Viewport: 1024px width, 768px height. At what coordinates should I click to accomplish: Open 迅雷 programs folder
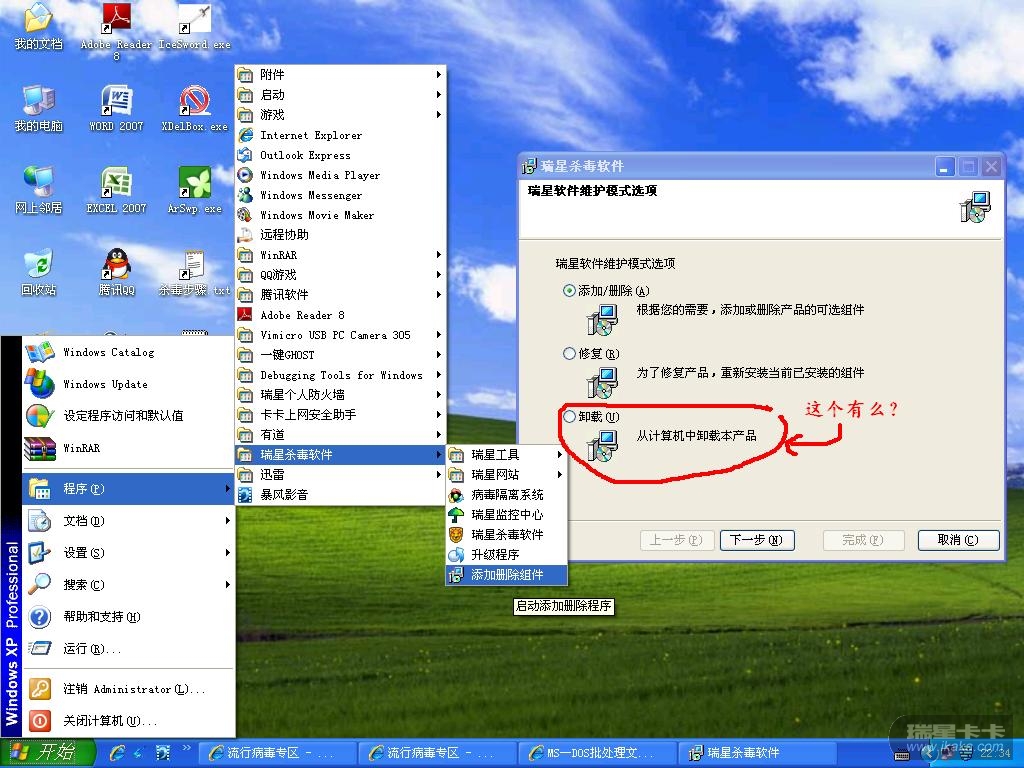(340, 475)
